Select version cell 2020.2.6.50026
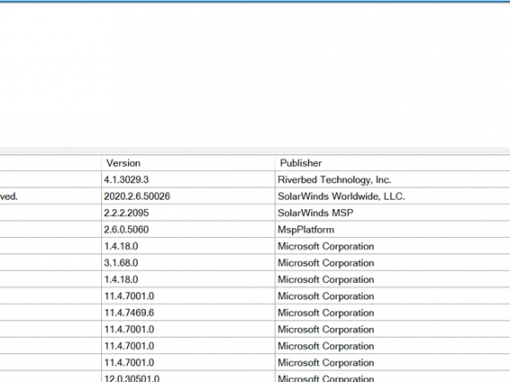The width and height of the screenshot is (510, 382). click(x=188, y=196)
